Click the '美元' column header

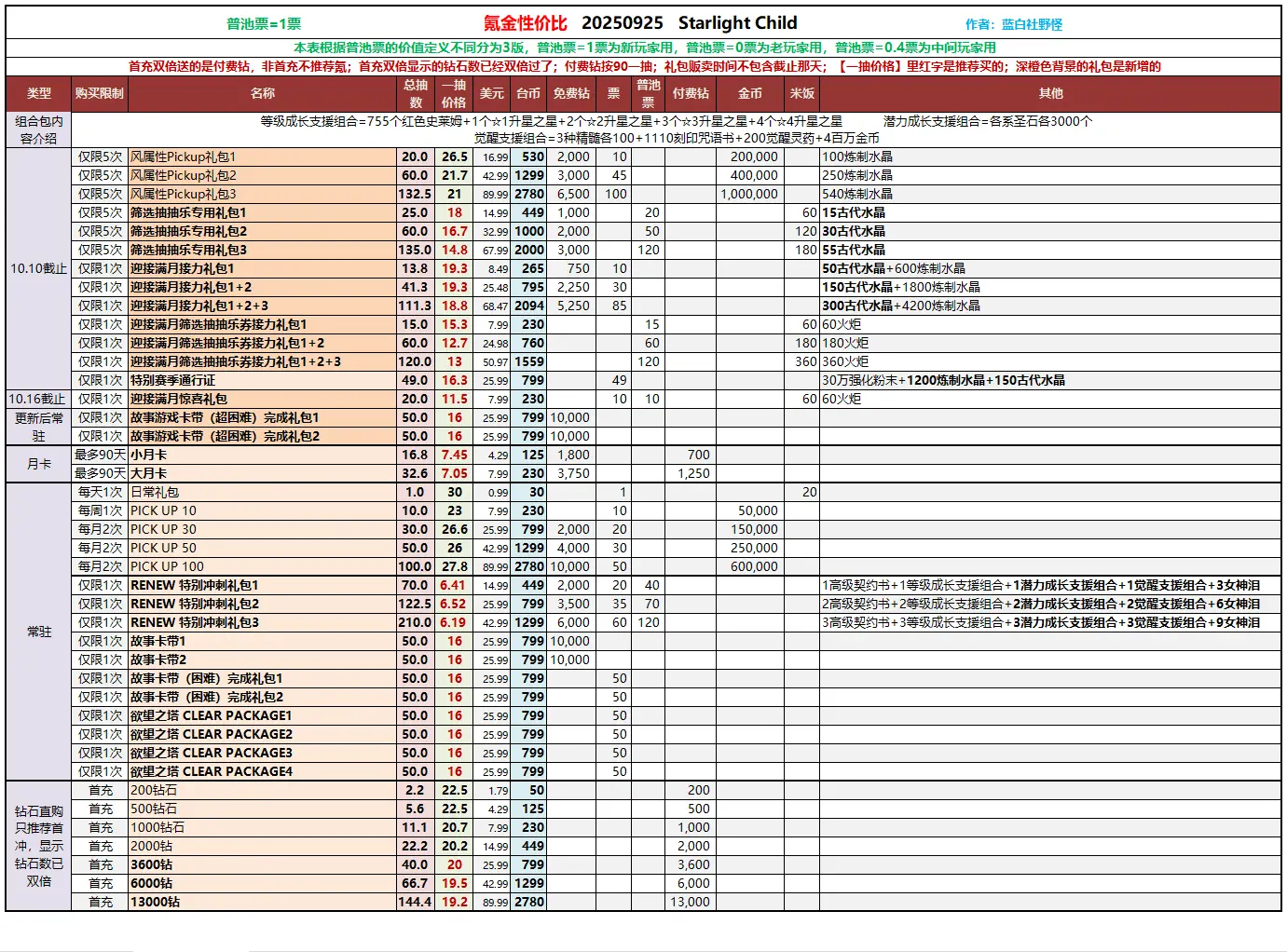click(x=491, y=93)
